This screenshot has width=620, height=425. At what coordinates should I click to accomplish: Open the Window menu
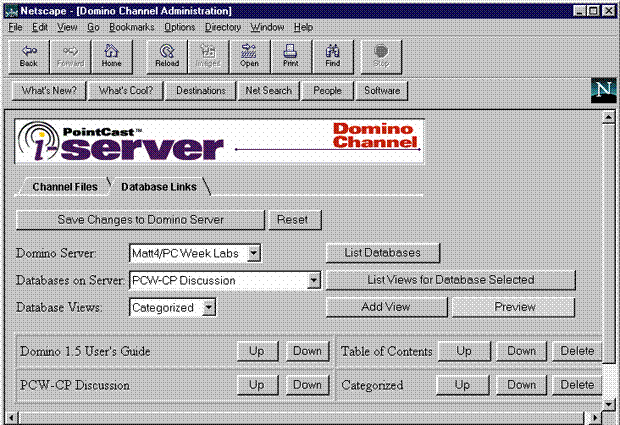(x=267, y=27)
